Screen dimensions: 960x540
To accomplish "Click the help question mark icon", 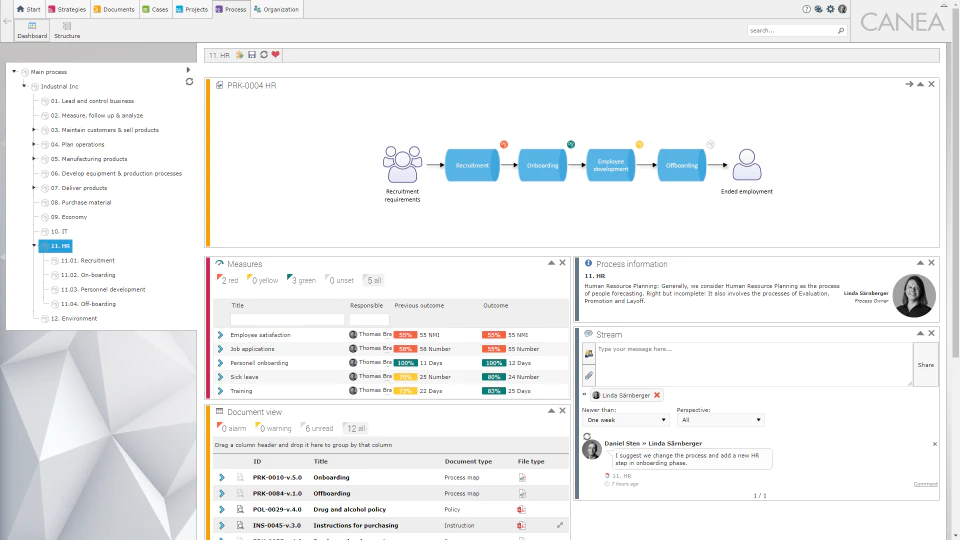I will tap(806, 9).
